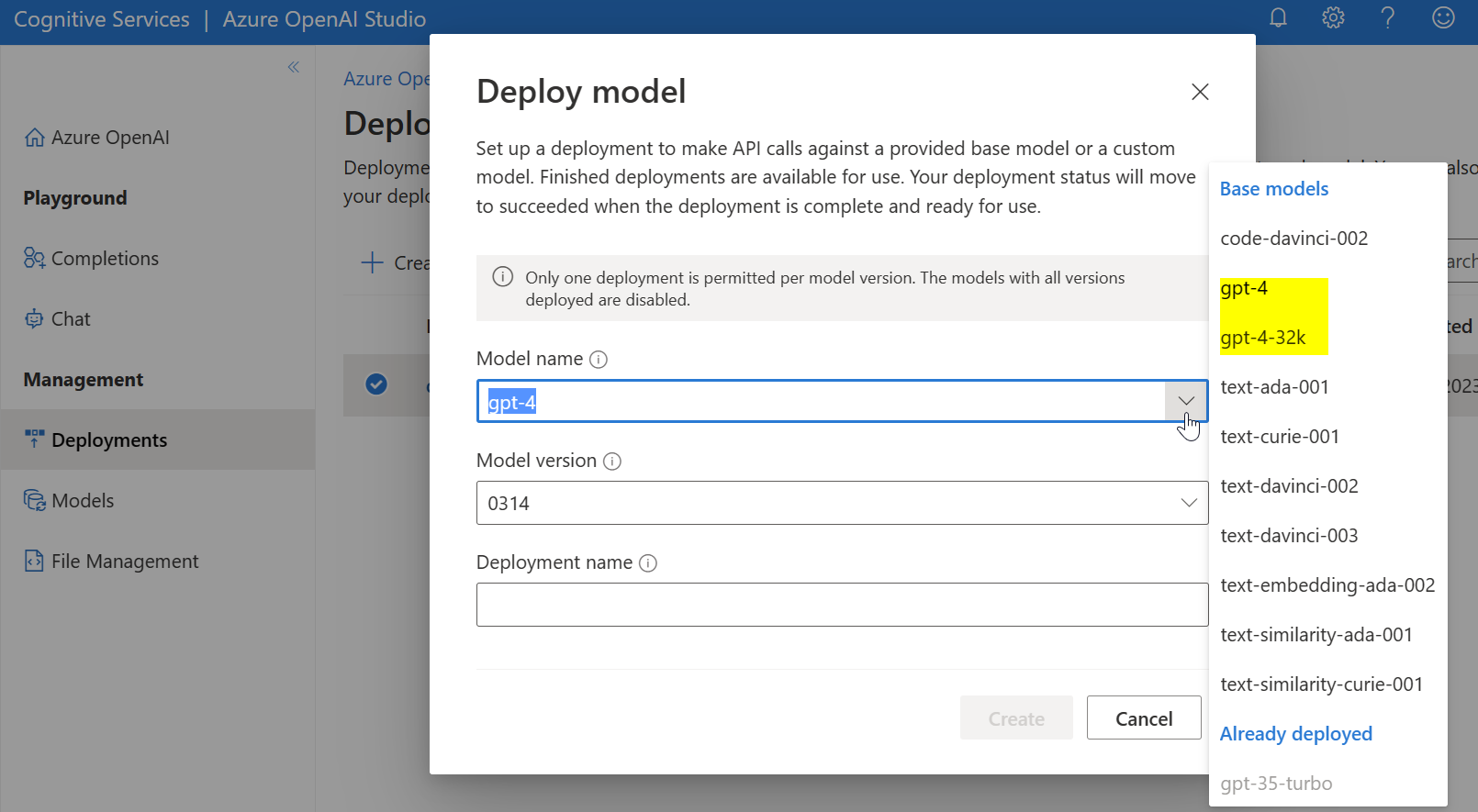Go to Azure OpenAI home in sidebar

[x=97, y=138]
